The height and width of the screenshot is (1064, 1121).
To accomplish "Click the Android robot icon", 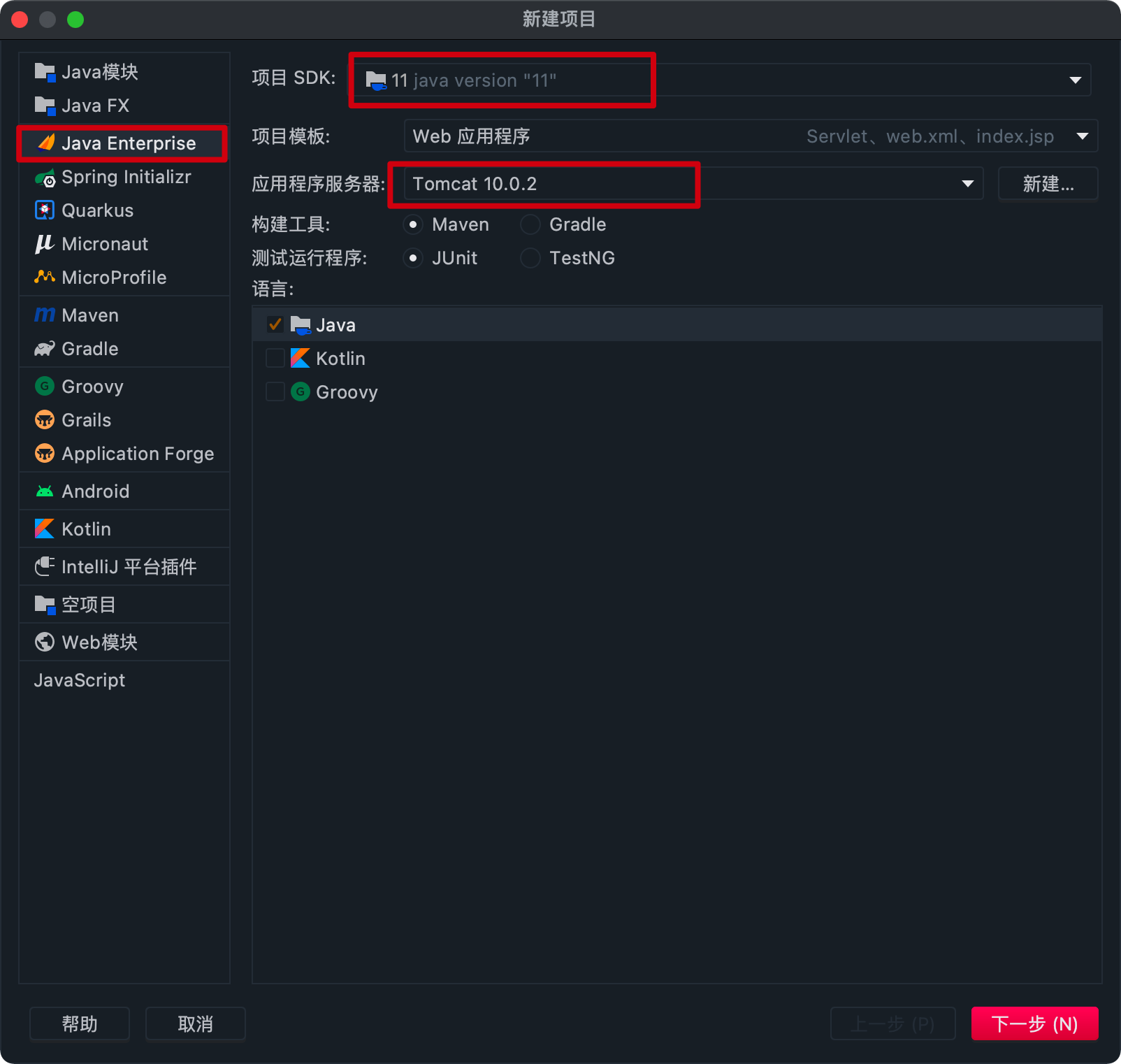I will point(45,491).
